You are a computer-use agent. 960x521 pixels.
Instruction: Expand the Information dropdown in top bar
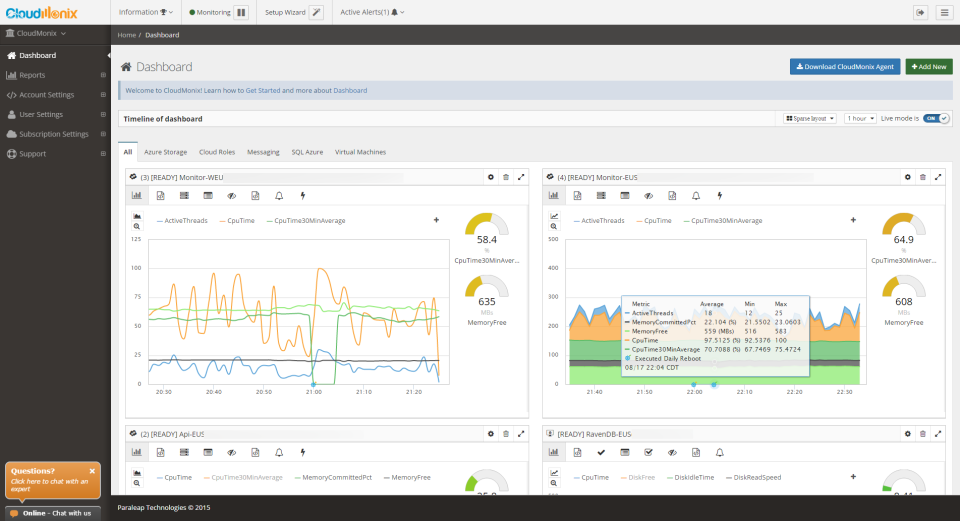click(145, 12)
